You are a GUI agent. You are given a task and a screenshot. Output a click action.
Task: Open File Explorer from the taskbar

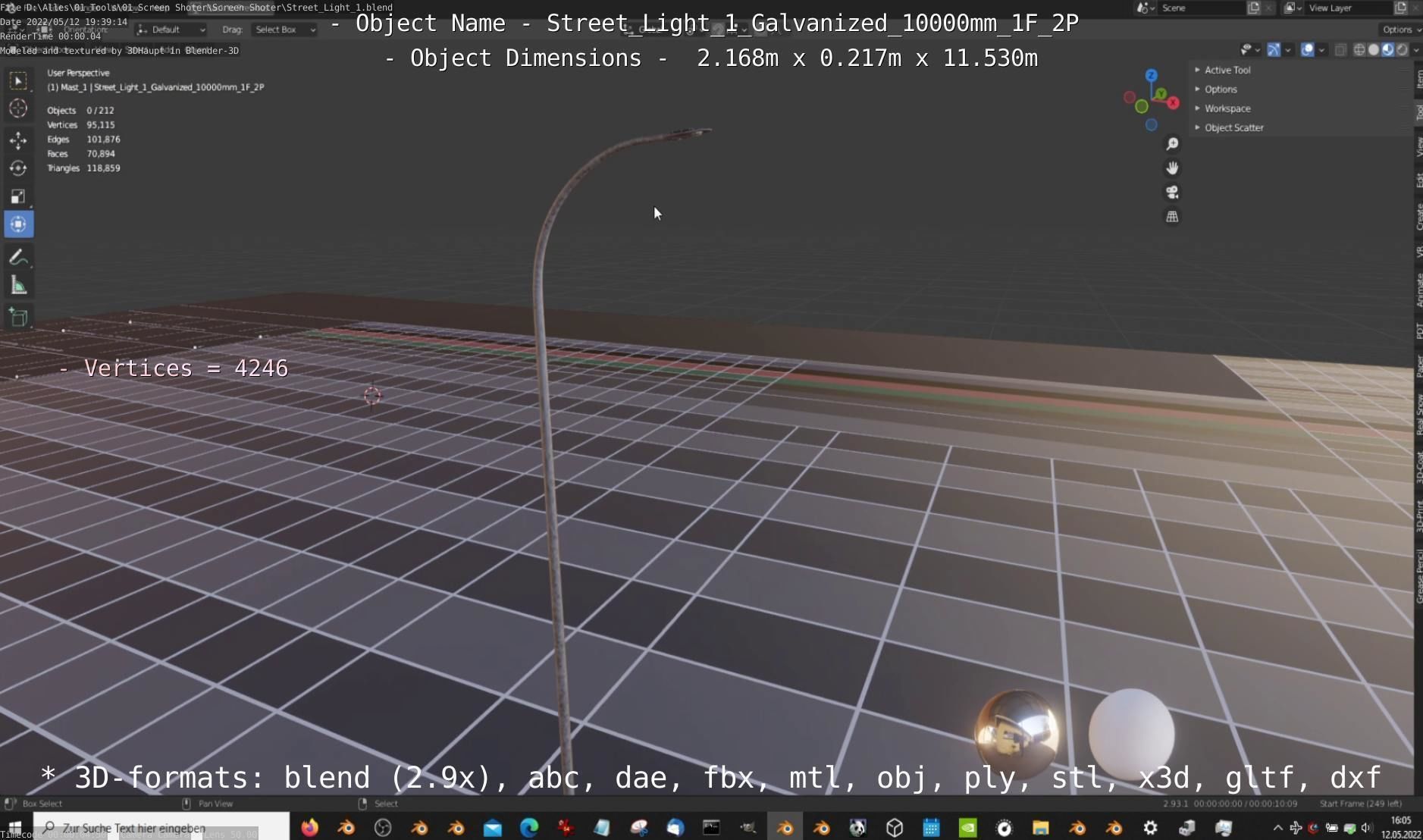pyautogui.click(x=1040, y=828)
